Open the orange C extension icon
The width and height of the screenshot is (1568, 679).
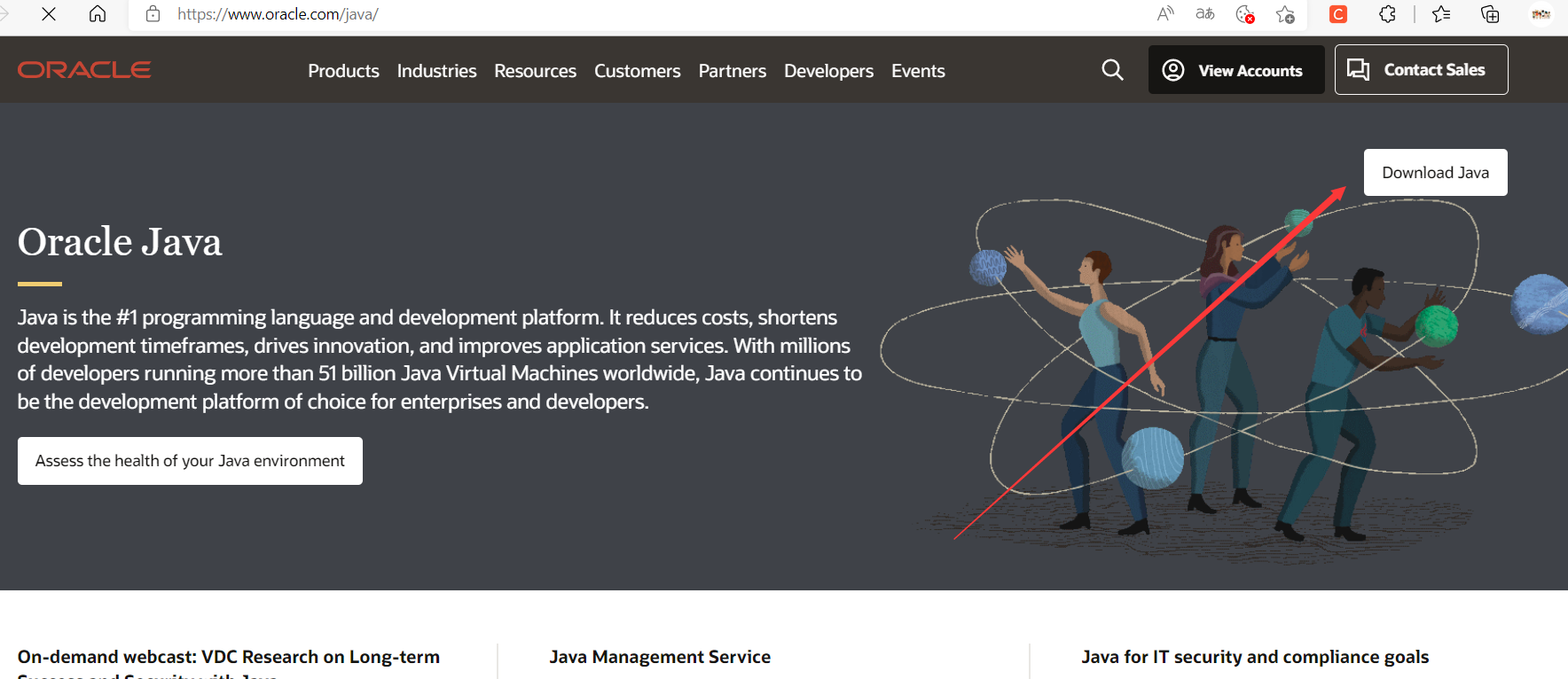1338,14
